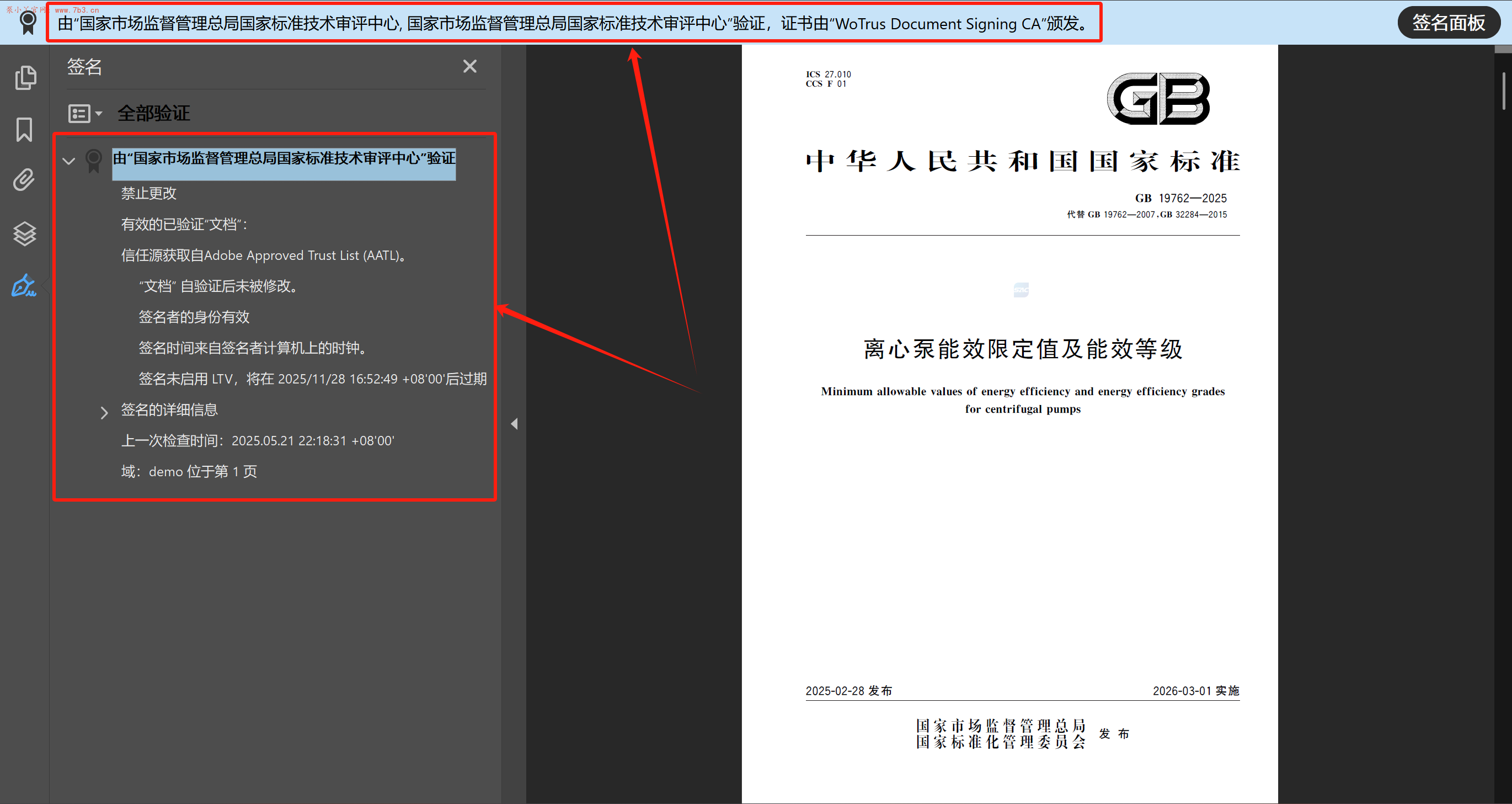
Task: Click the certification ribbon icon in top bar
Action: (28, 23)
